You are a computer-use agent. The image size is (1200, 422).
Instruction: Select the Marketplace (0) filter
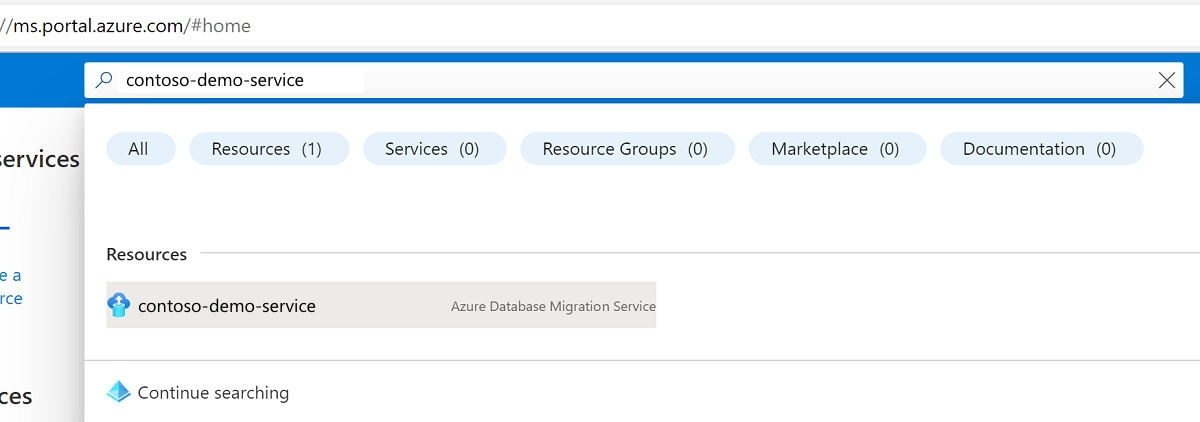pyautogui.click(x=835, y=149)
